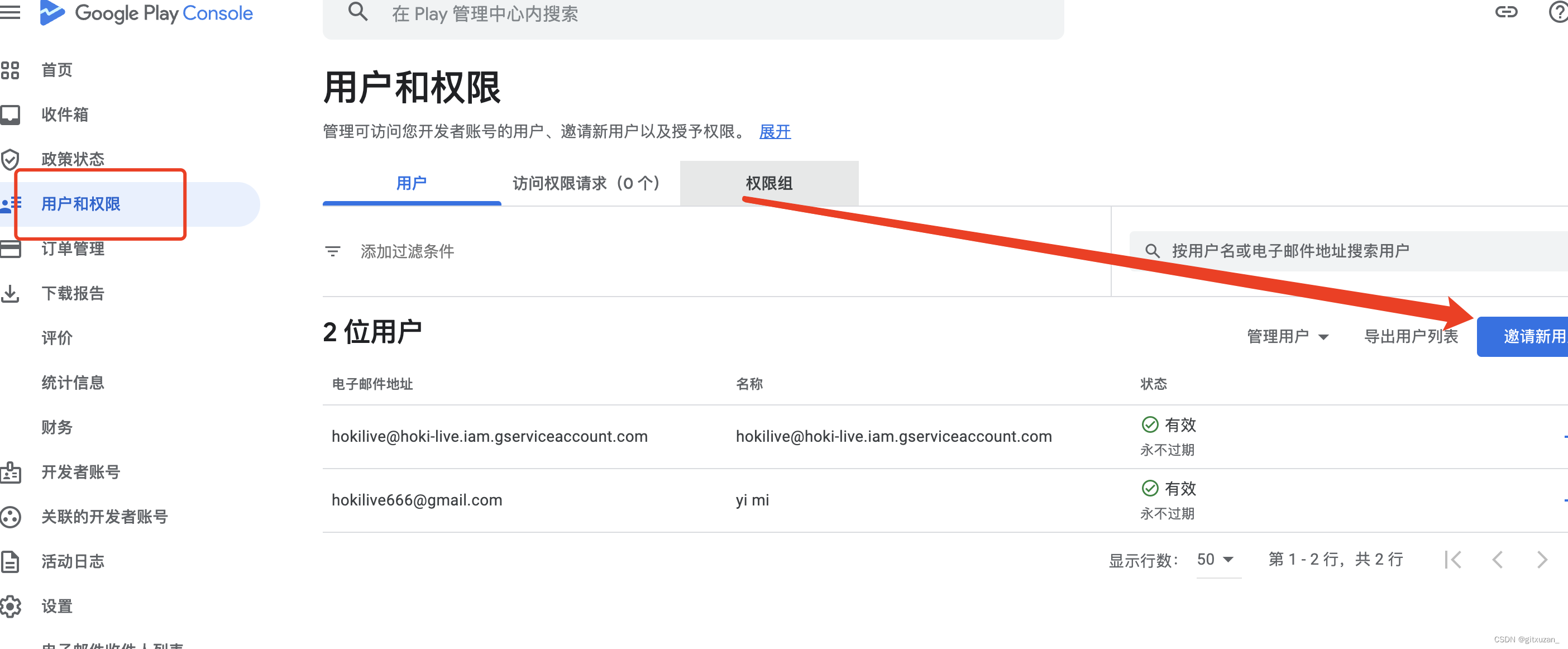Open user row hokilive@hoki-live.iam.gserviceaccount.com email
Viewport: 1568px width, 649px height.
pos(489,437)
